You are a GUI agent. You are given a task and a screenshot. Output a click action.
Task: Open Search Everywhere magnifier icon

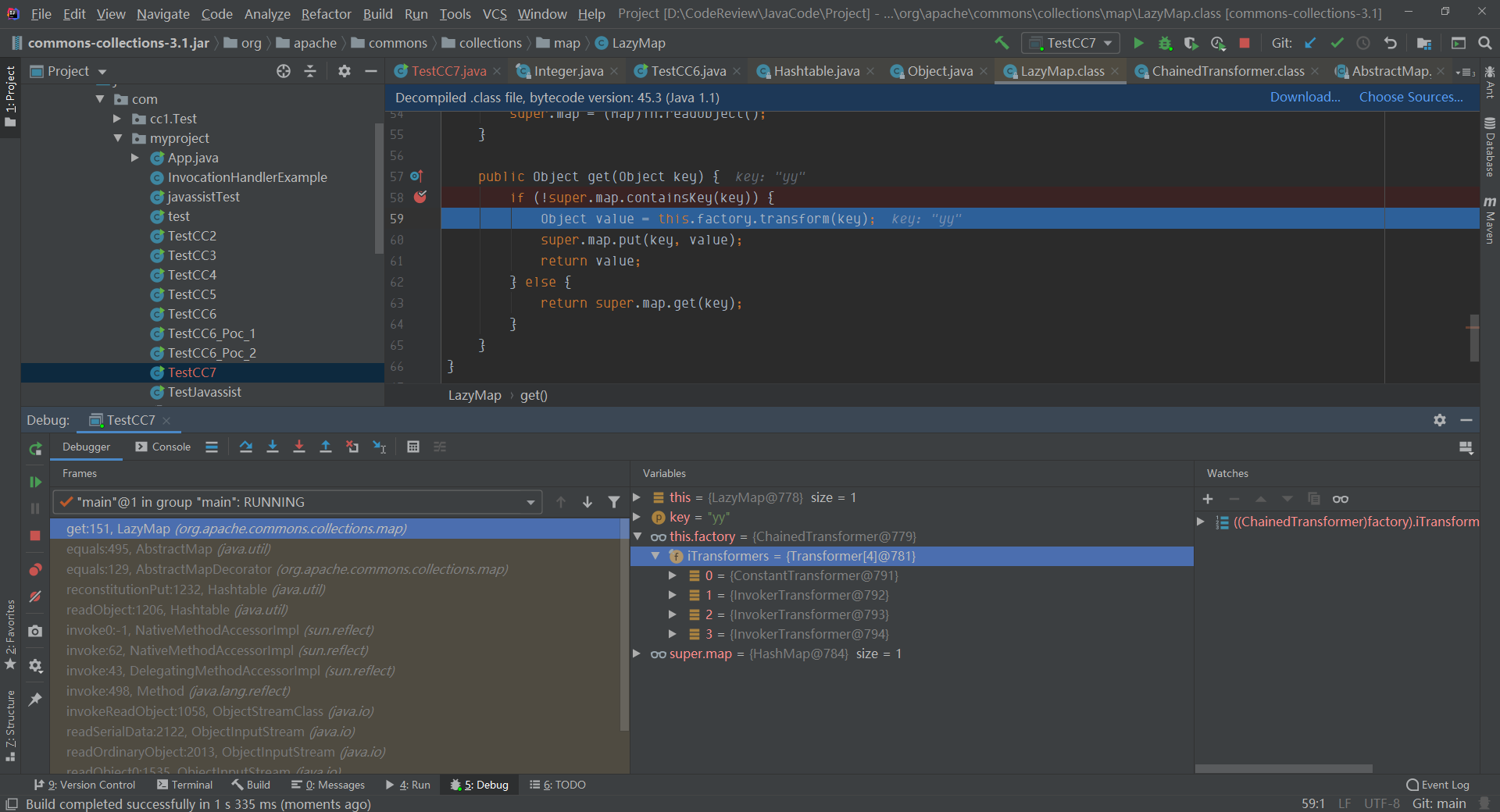1484,43
